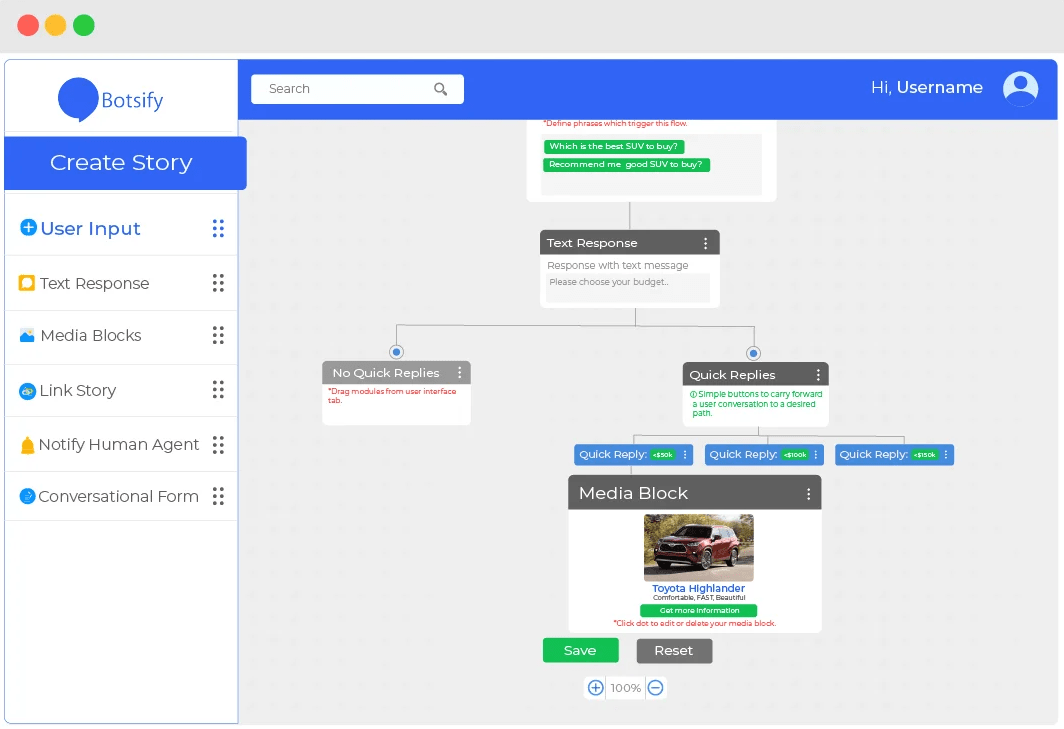
Task: Select the connector dot above No Quick Replies
Action: (x=396, y=352)
